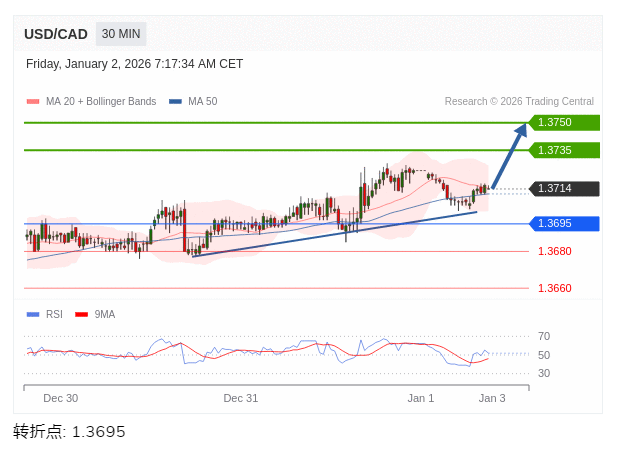637x460 pixels.
Task: Click the 1.3680 red support label
Action: click(x=554, y=251)
